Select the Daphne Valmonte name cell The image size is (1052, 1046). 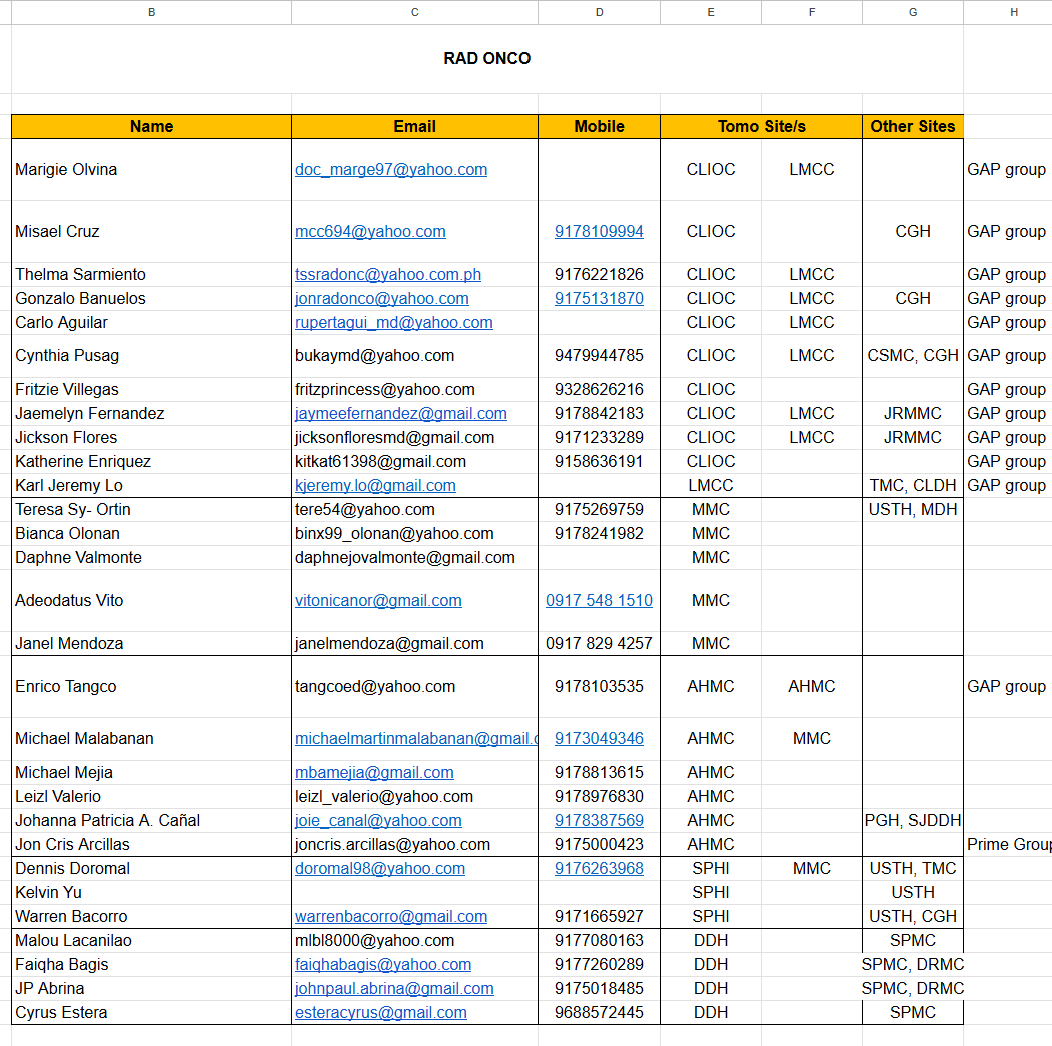(152, 557)
